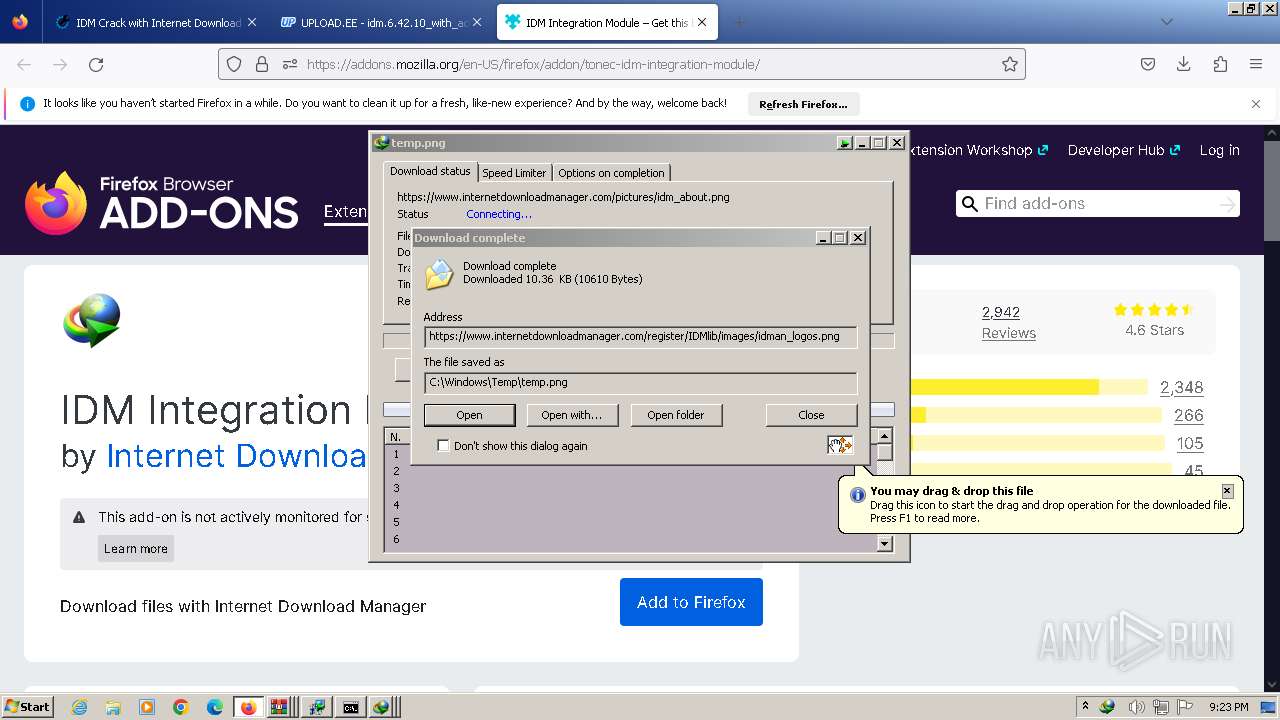Click the file saved as path field
This screenshot has width=1280, height=720.
click(640, 382)
